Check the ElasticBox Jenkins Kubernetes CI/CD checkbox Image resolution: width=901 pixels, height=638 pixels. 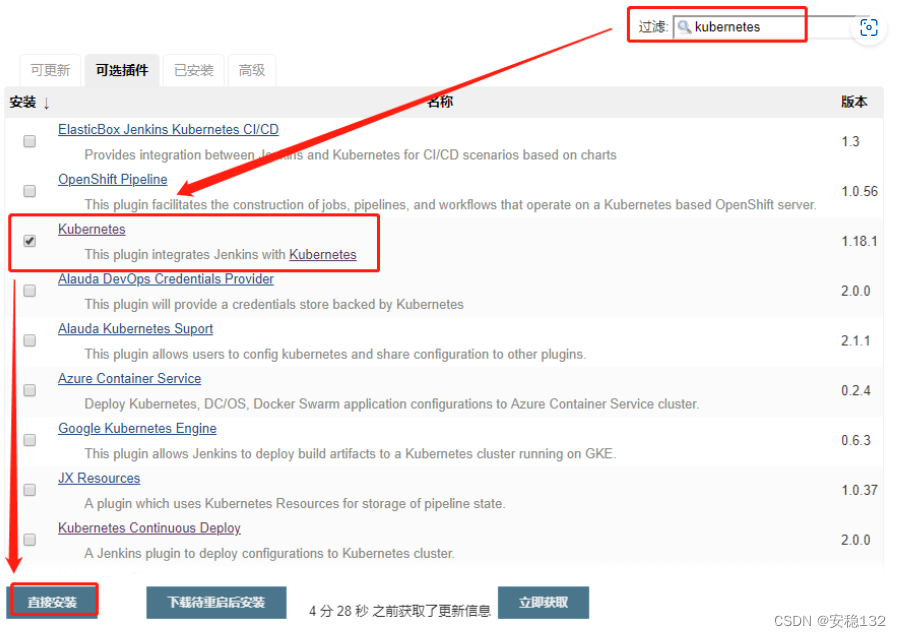29,140
